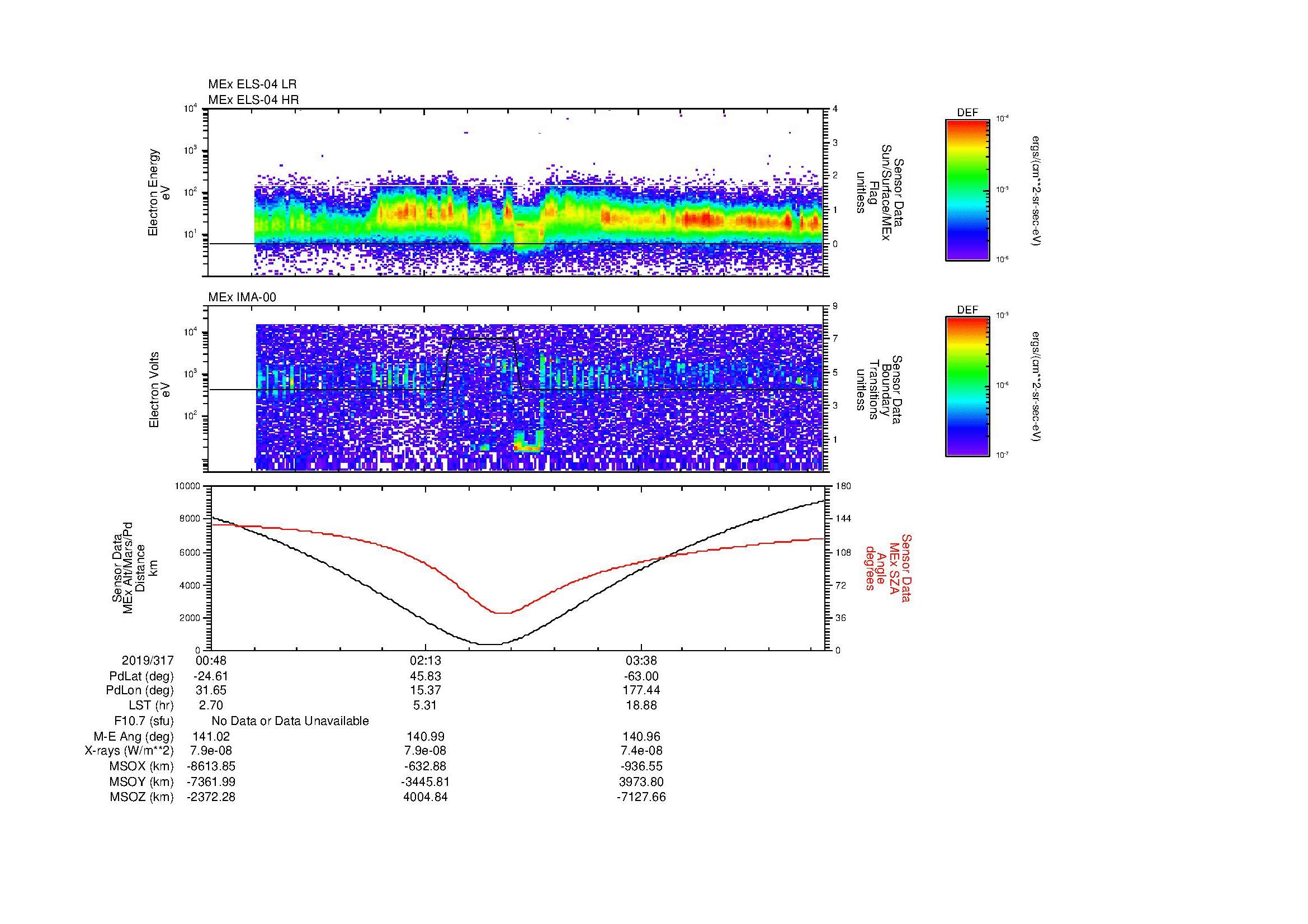Click the 'MEx IMA-00' panel title
1308x924 pixels.
pyautogui.click(x=242, y=297)
